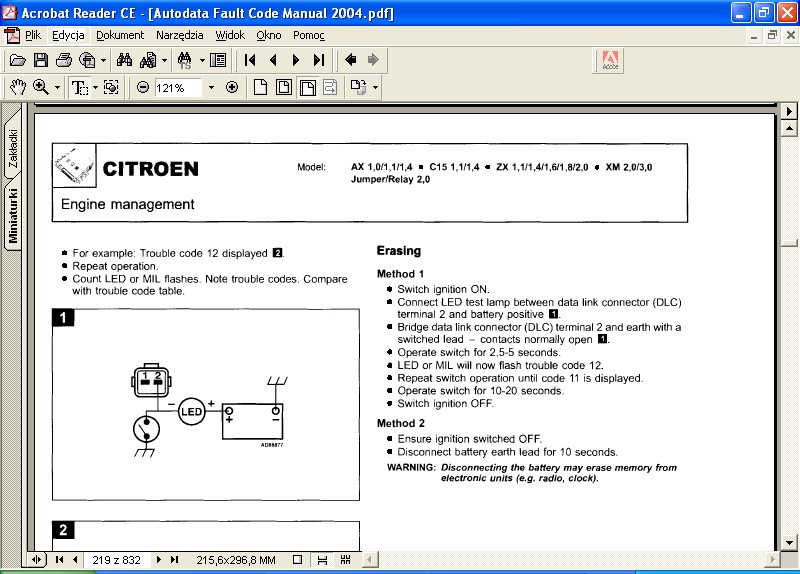
Task: Click the horizontal scrollbar left arrow
Action: [x=369, y=560]
